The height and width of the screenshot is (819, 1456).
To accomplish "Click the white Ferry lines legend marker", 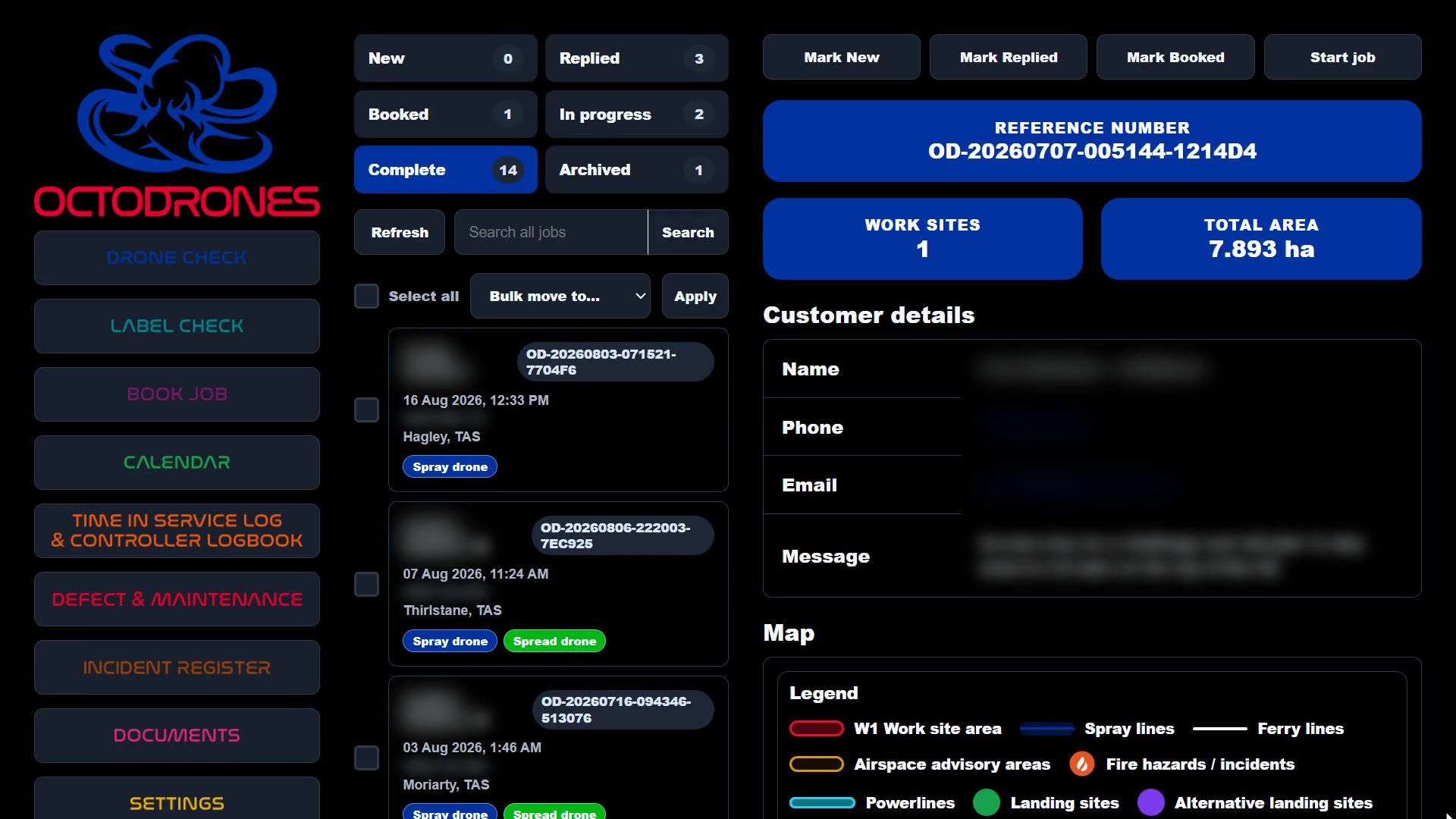I will [1219, 729].
